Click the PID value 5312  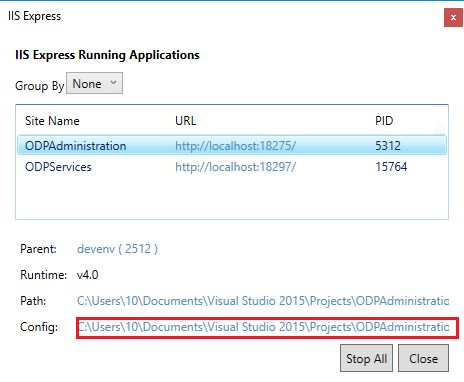(x=388, y=146)
